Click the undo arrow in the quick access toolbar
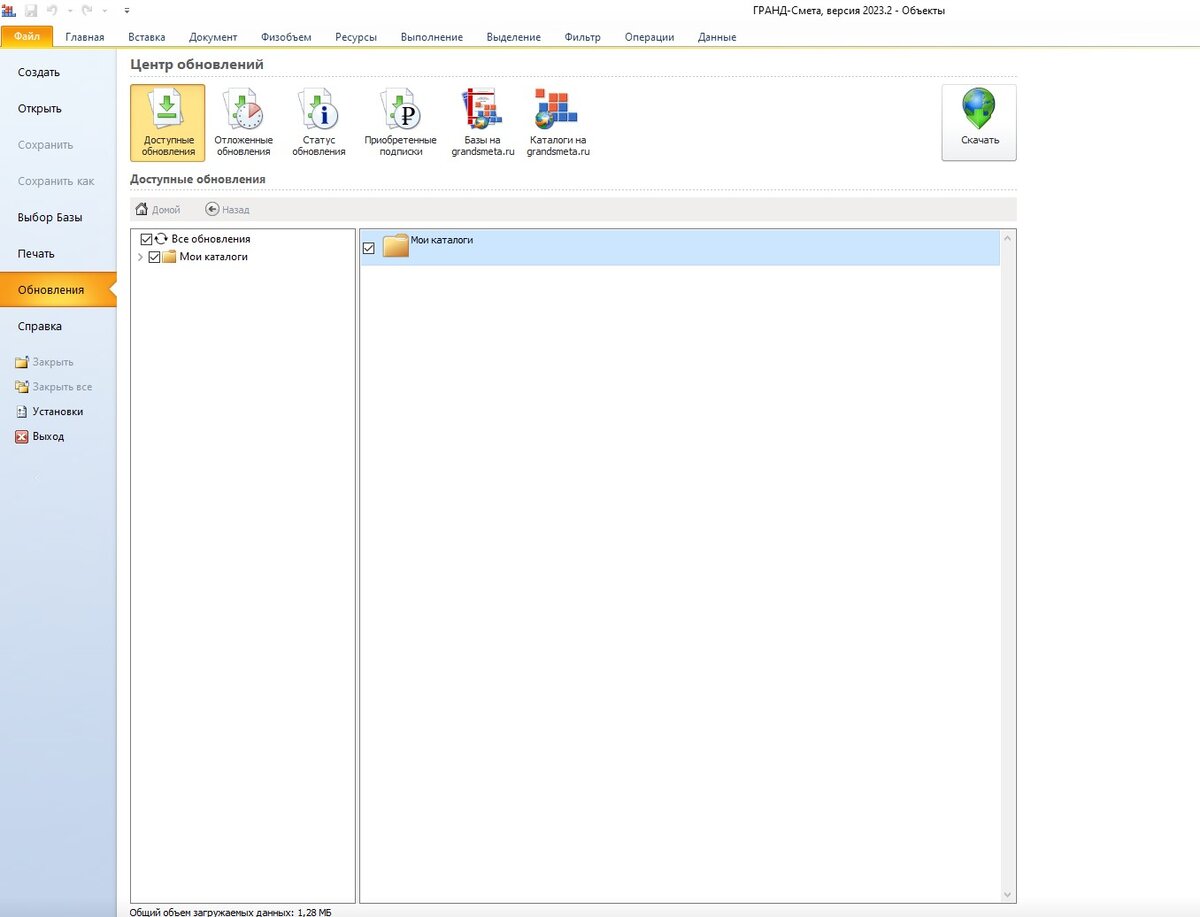The width and height of the screenshot is (1200, 917). pyautogui.click(x=52, y=10)
